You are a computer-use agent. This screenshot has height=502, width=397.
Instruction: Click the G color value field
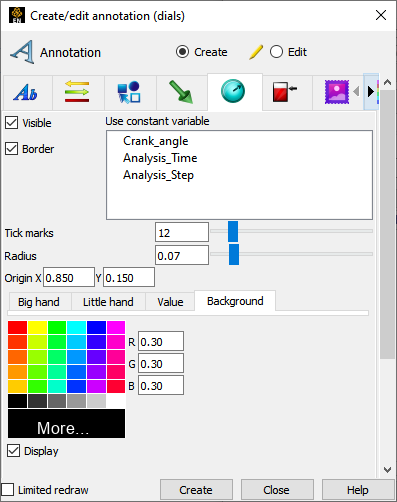(161, 363)
